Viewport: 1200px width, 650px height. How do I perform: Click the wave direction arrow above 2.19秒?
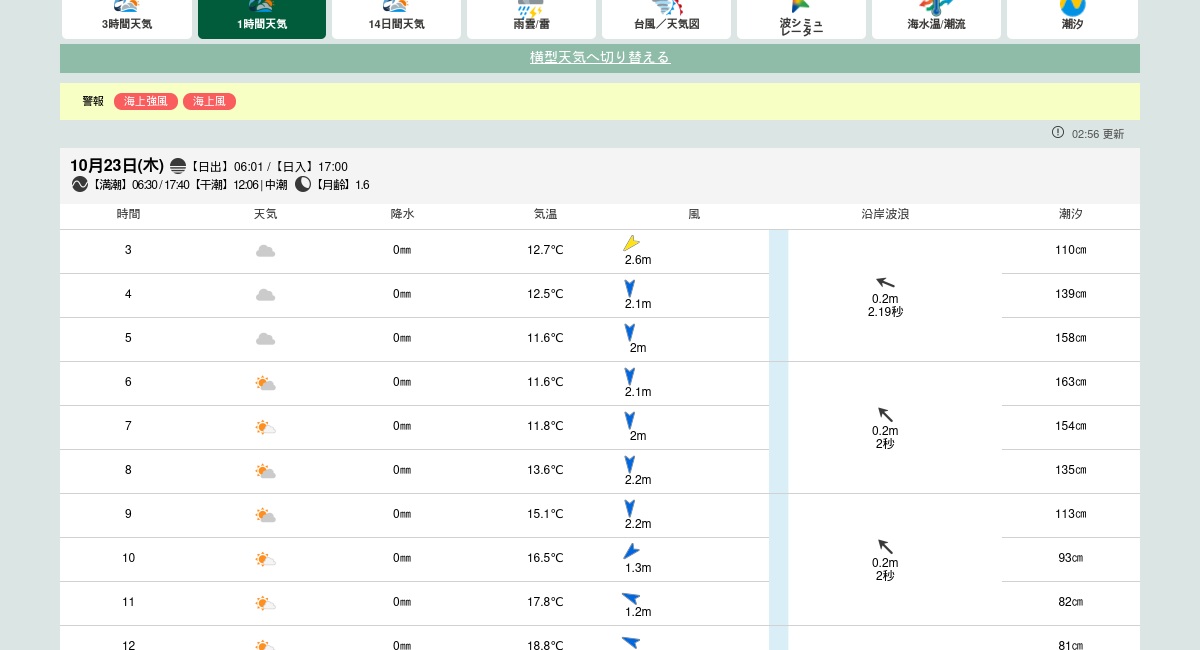tap(885, 283)
